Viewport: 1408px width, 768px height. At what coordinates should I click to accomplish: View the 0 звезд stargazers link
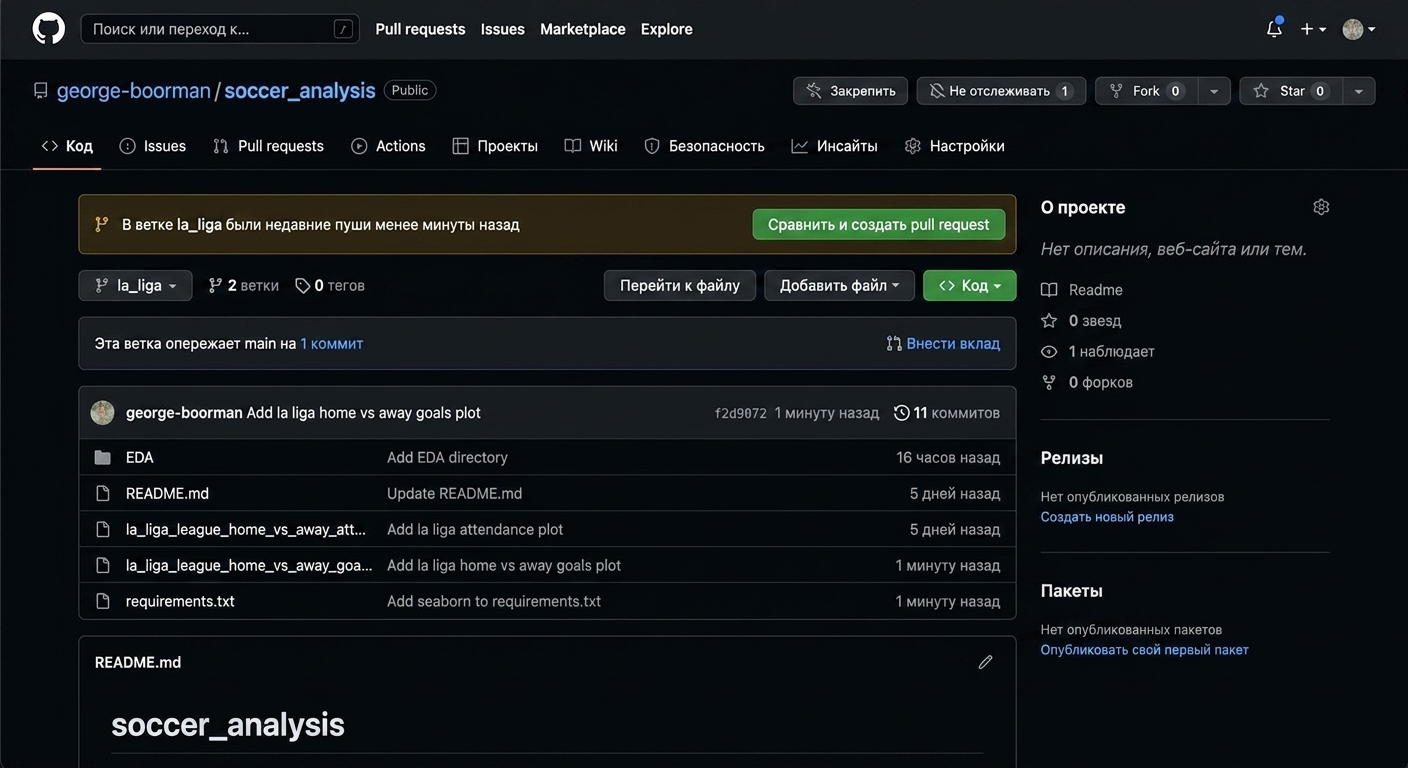(x=1081, y=321)
